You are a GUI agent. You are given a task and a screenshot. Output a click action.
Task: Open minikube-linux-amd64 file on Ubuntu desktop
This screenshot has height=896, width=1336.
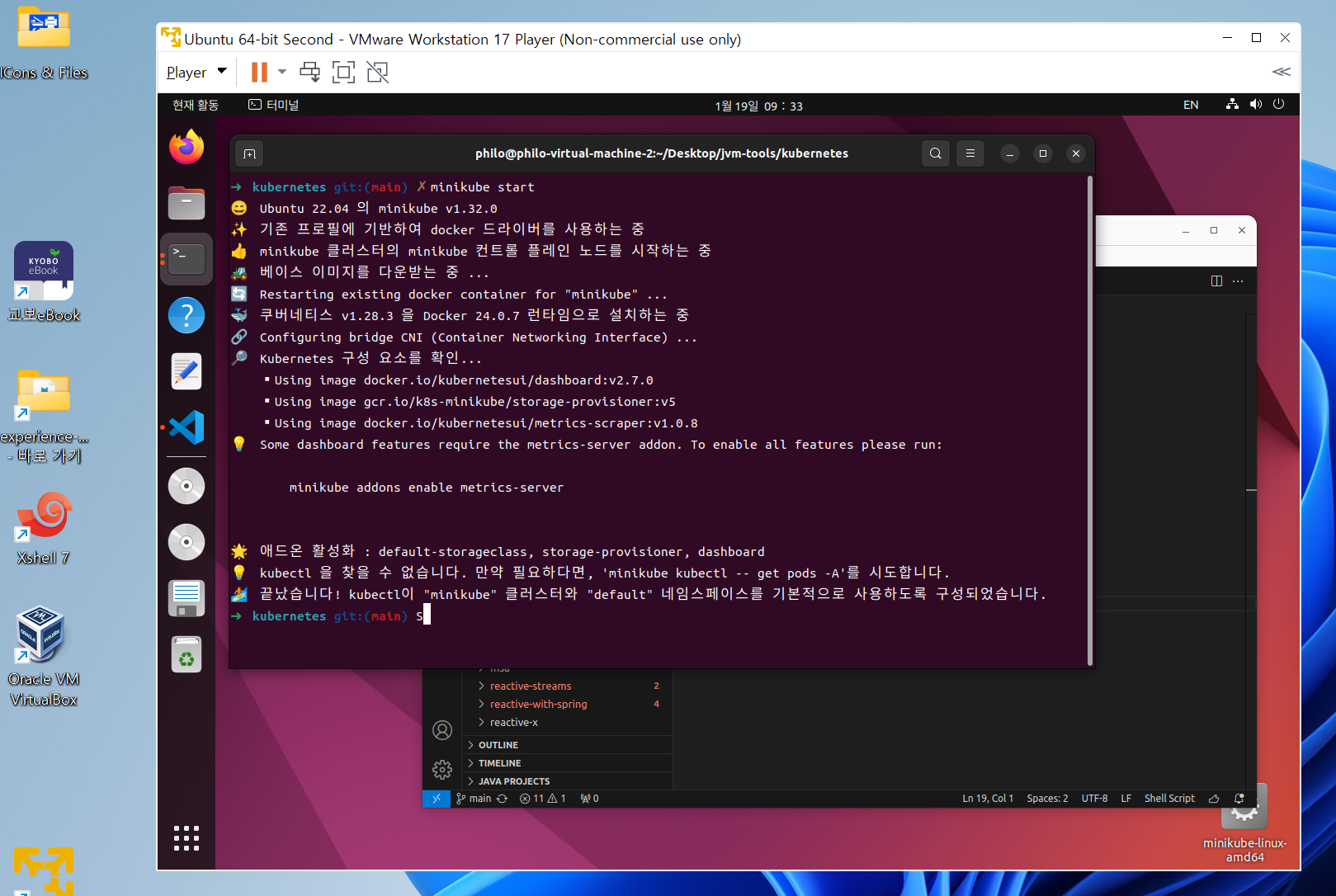pos(1244,825)
